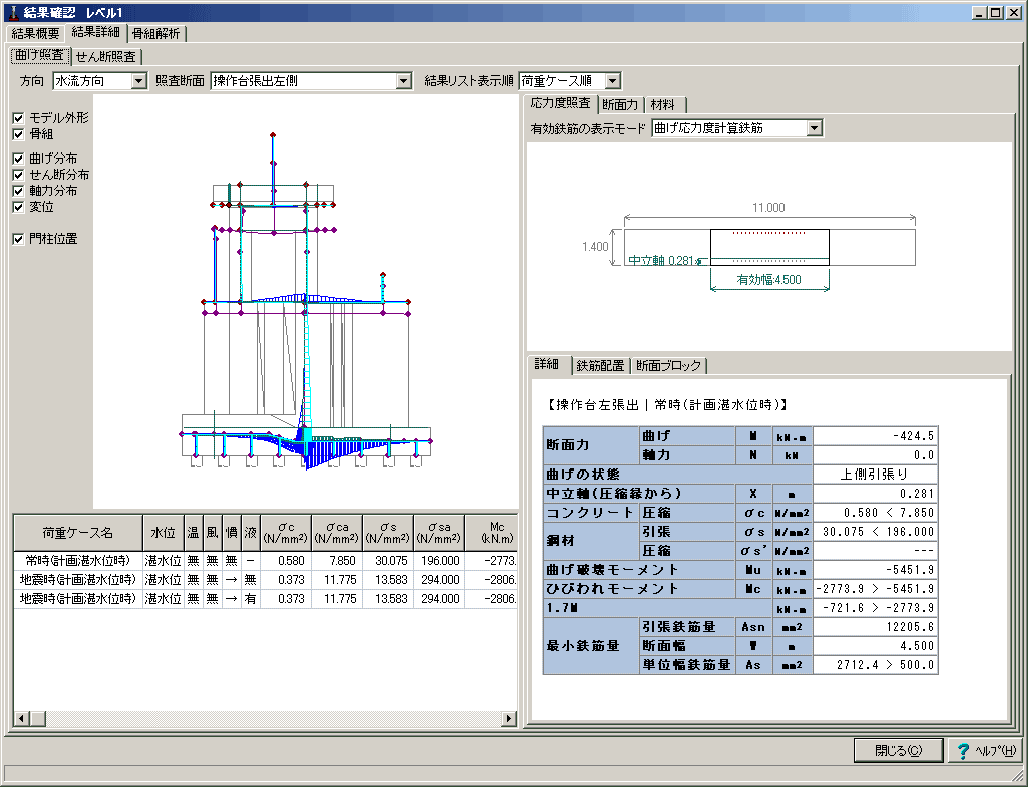
Task: Click the 荷重ケース名 column header
Action: [x=78, y=532]
